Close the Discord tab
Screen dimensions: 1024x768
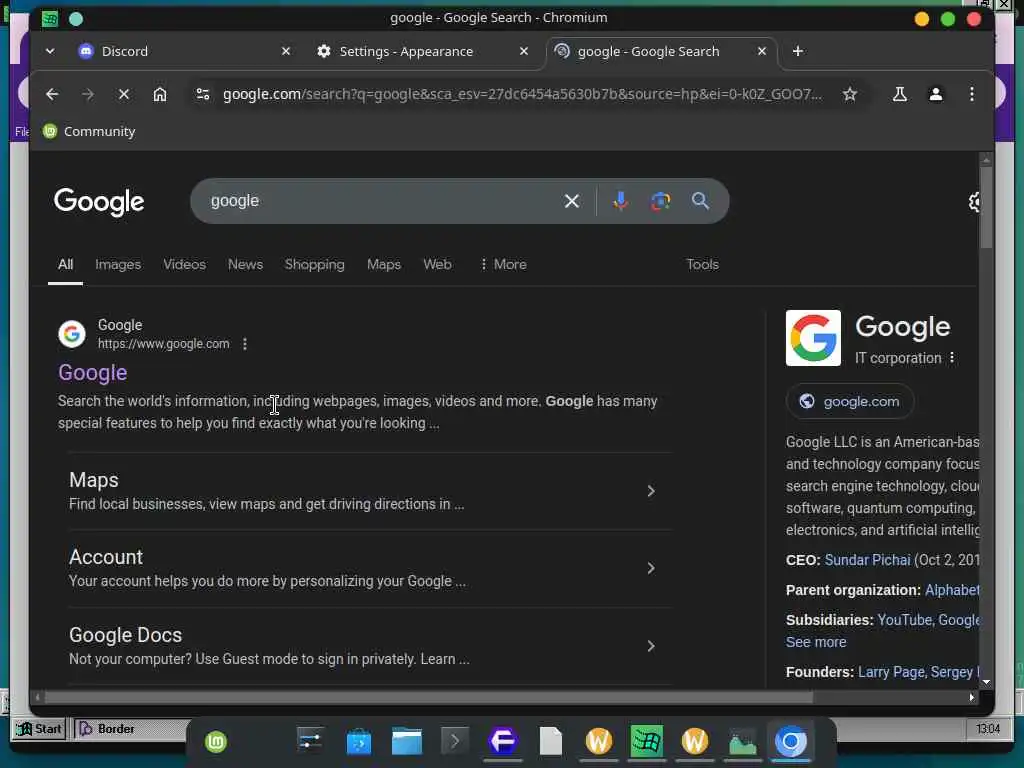pyautogui.click(x=285, y=51)
